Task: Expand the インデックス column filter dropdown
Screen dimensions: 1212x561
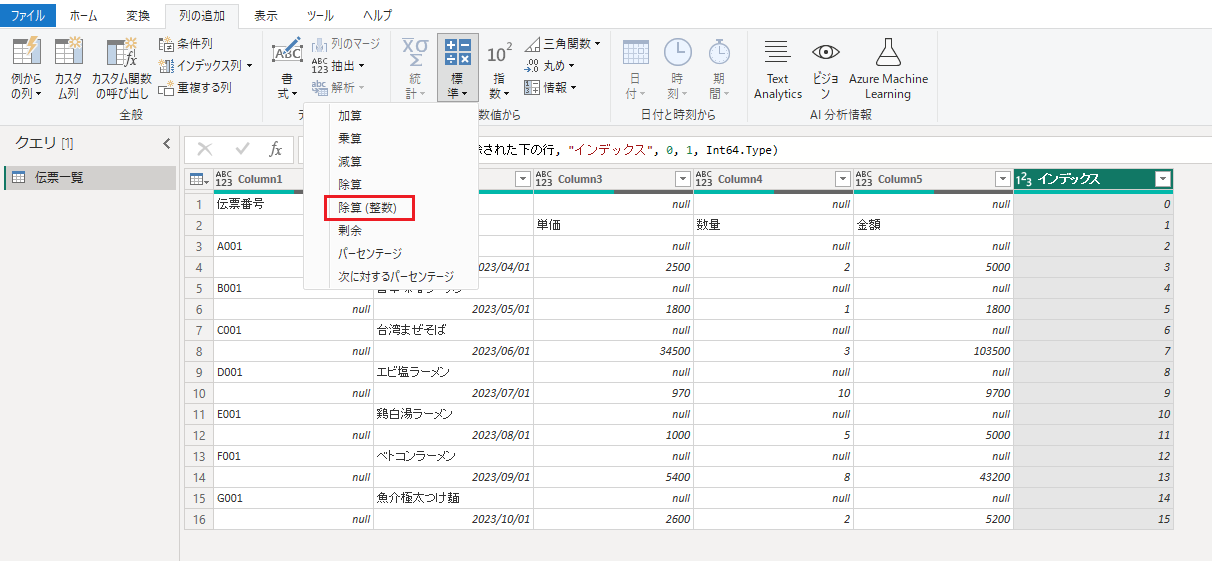Action: tap(1162, 179)
